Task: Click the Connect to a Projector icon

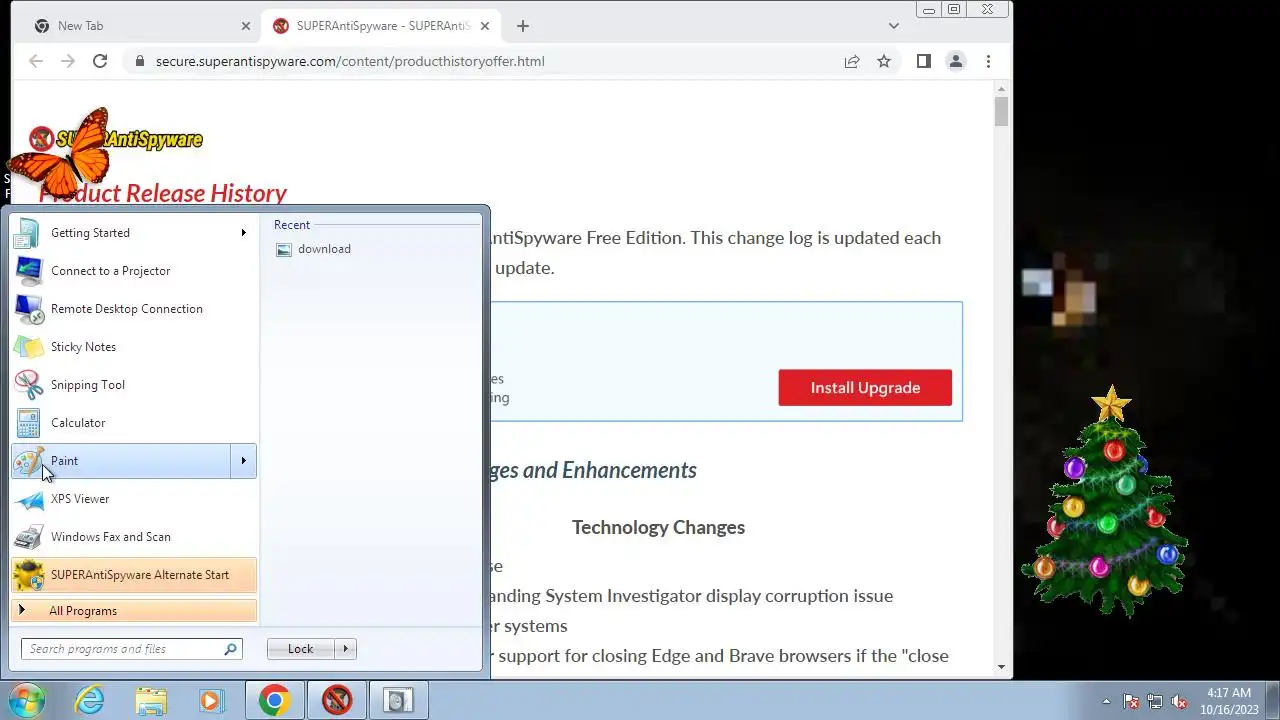Action: tap(28, 271)
